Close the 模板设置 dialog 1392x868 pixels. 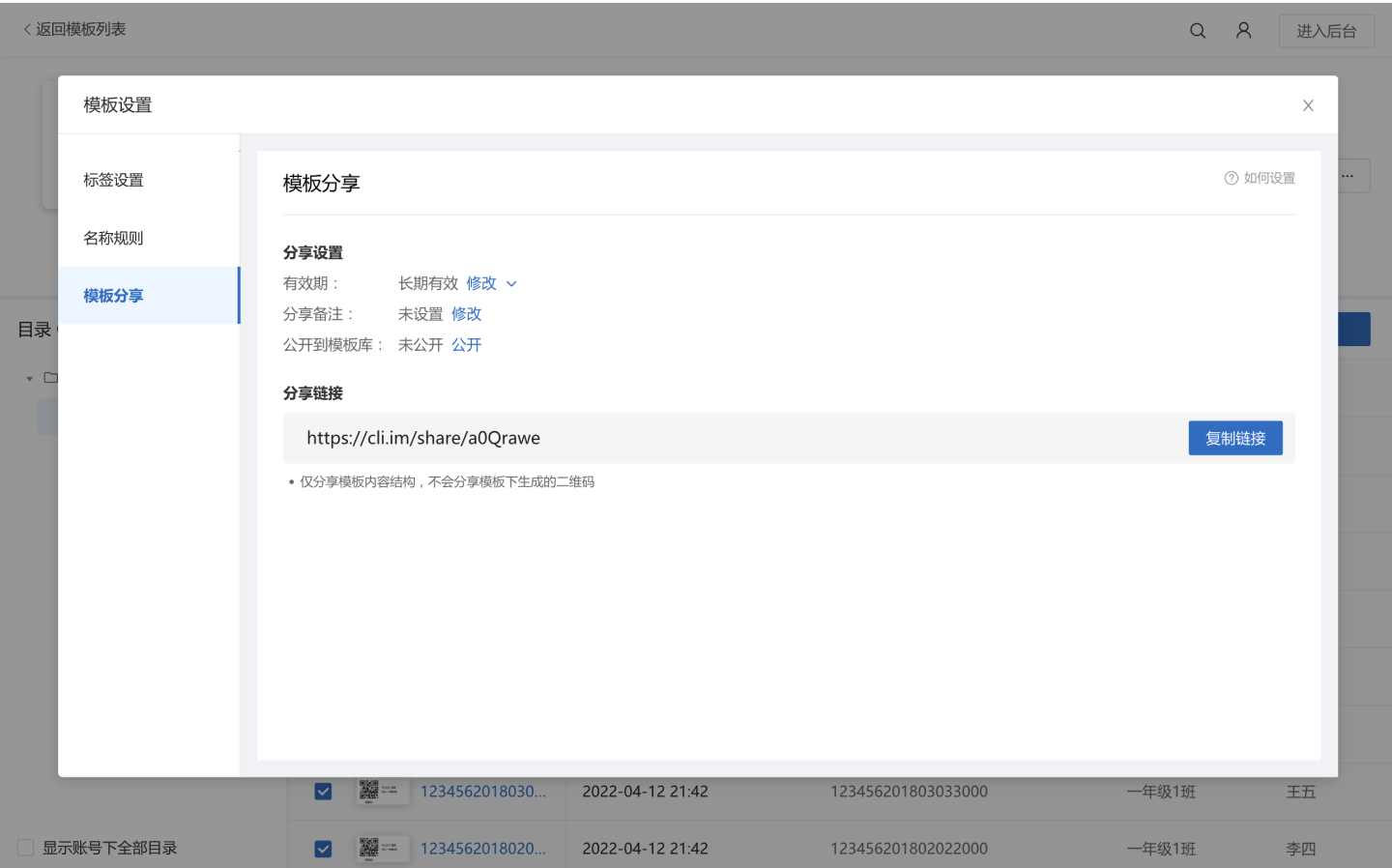click(1308, 105)
